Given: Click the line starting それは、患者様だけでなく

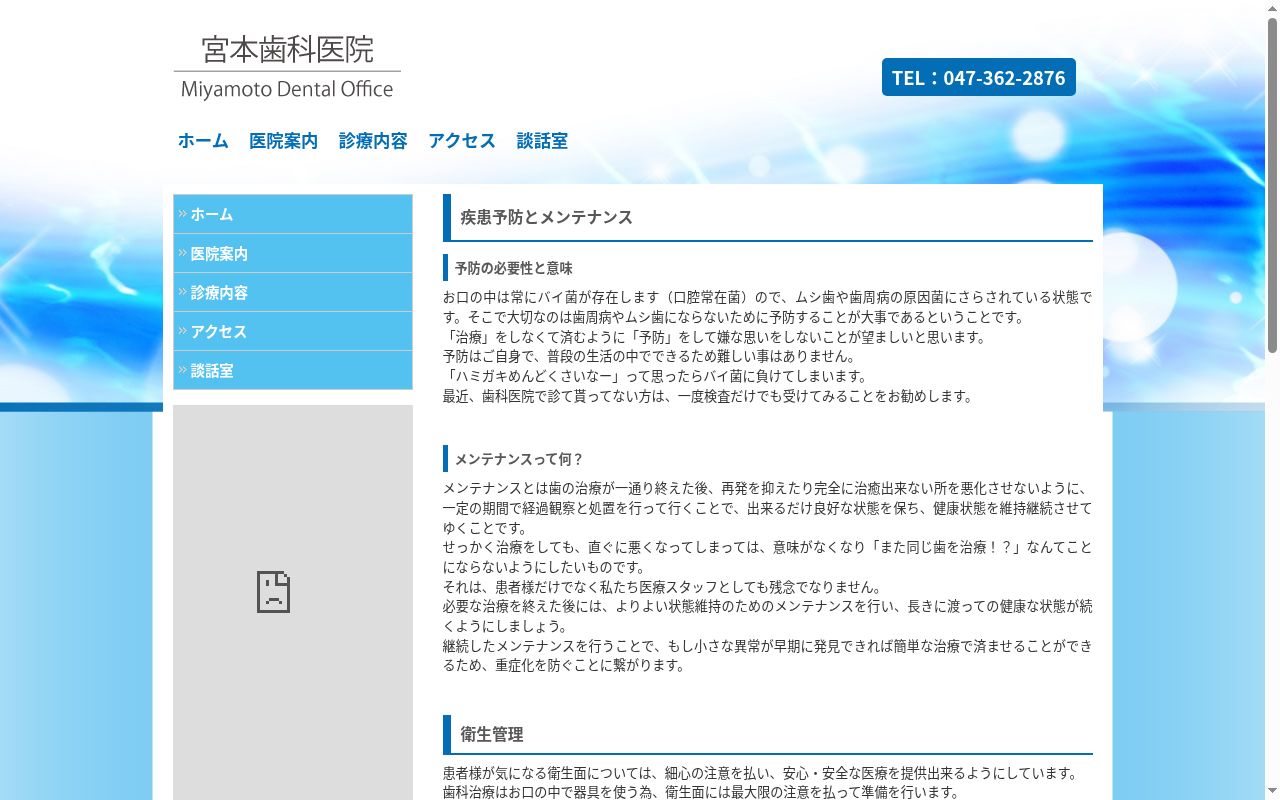Looking at the screenshot, I should click(x=662, y=587).
